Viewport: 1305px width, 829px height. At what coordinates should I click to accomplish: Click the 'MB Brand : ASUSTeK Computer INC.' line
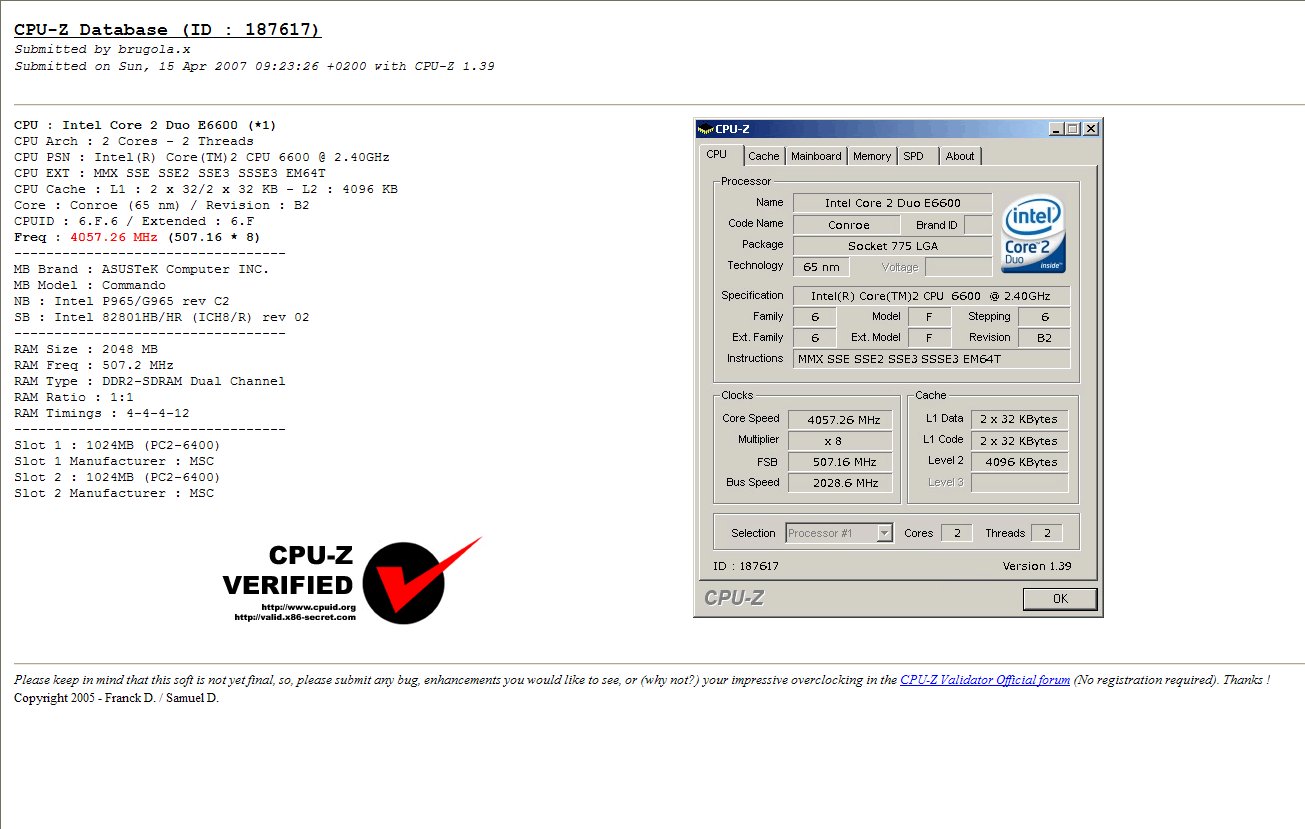(142, 269)
